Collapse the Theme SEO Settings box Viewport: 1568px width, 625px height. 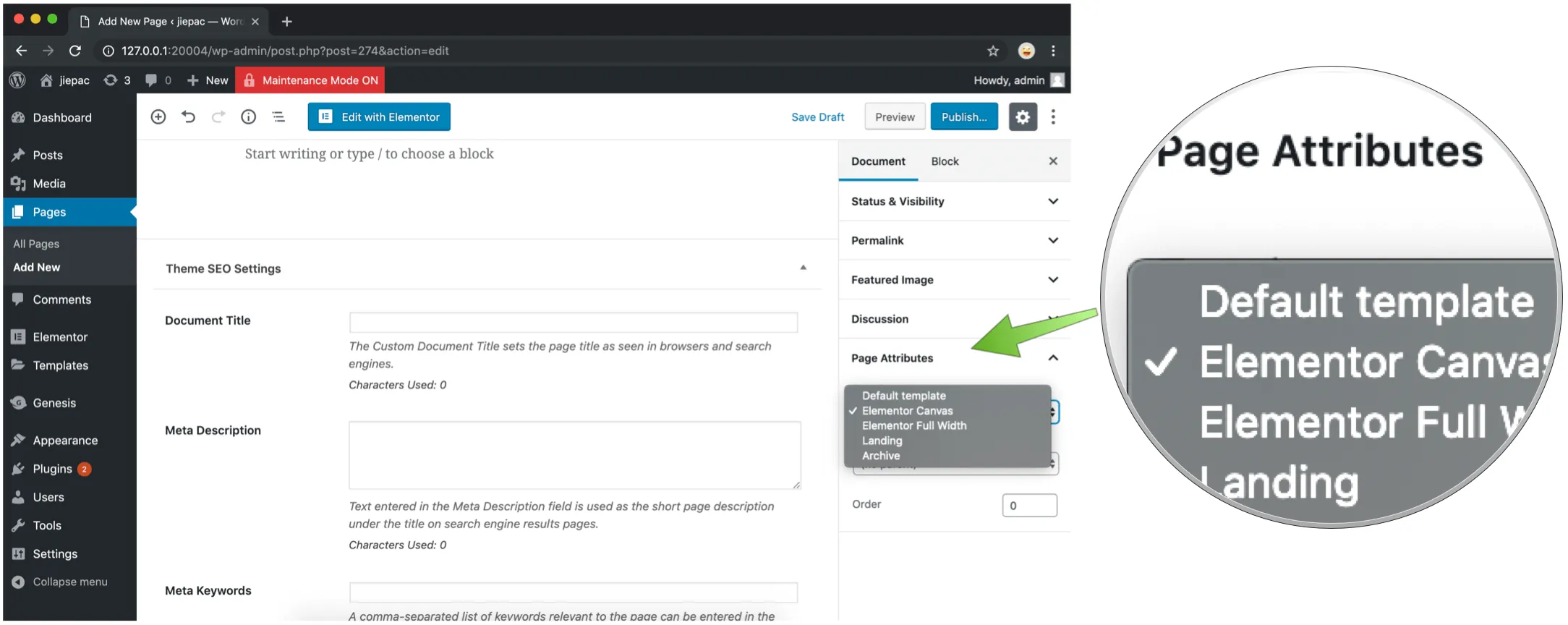click(x=803, y=268)
